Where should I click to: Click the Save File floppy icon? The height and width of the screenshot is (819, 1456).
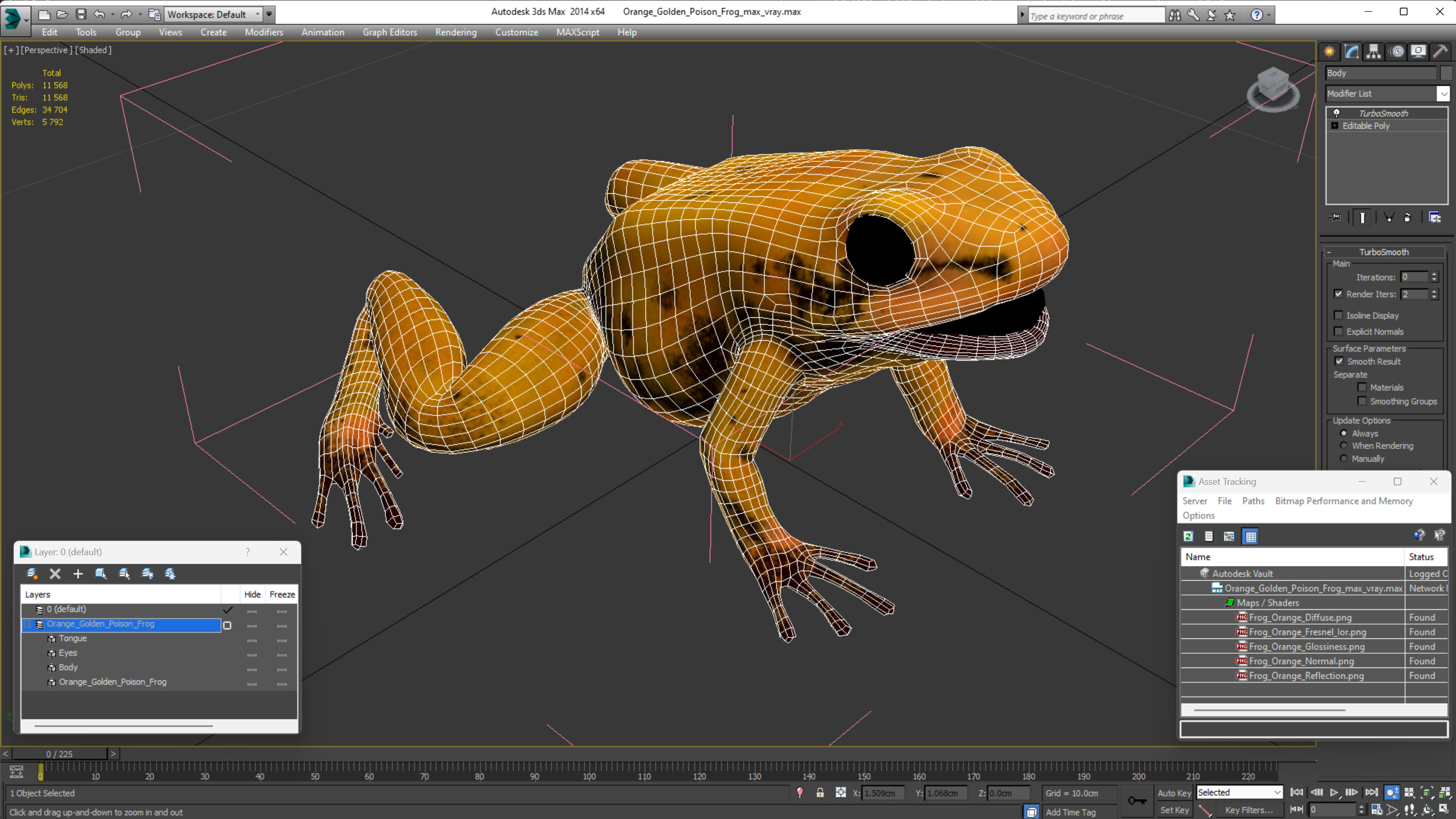pos(81,14)
